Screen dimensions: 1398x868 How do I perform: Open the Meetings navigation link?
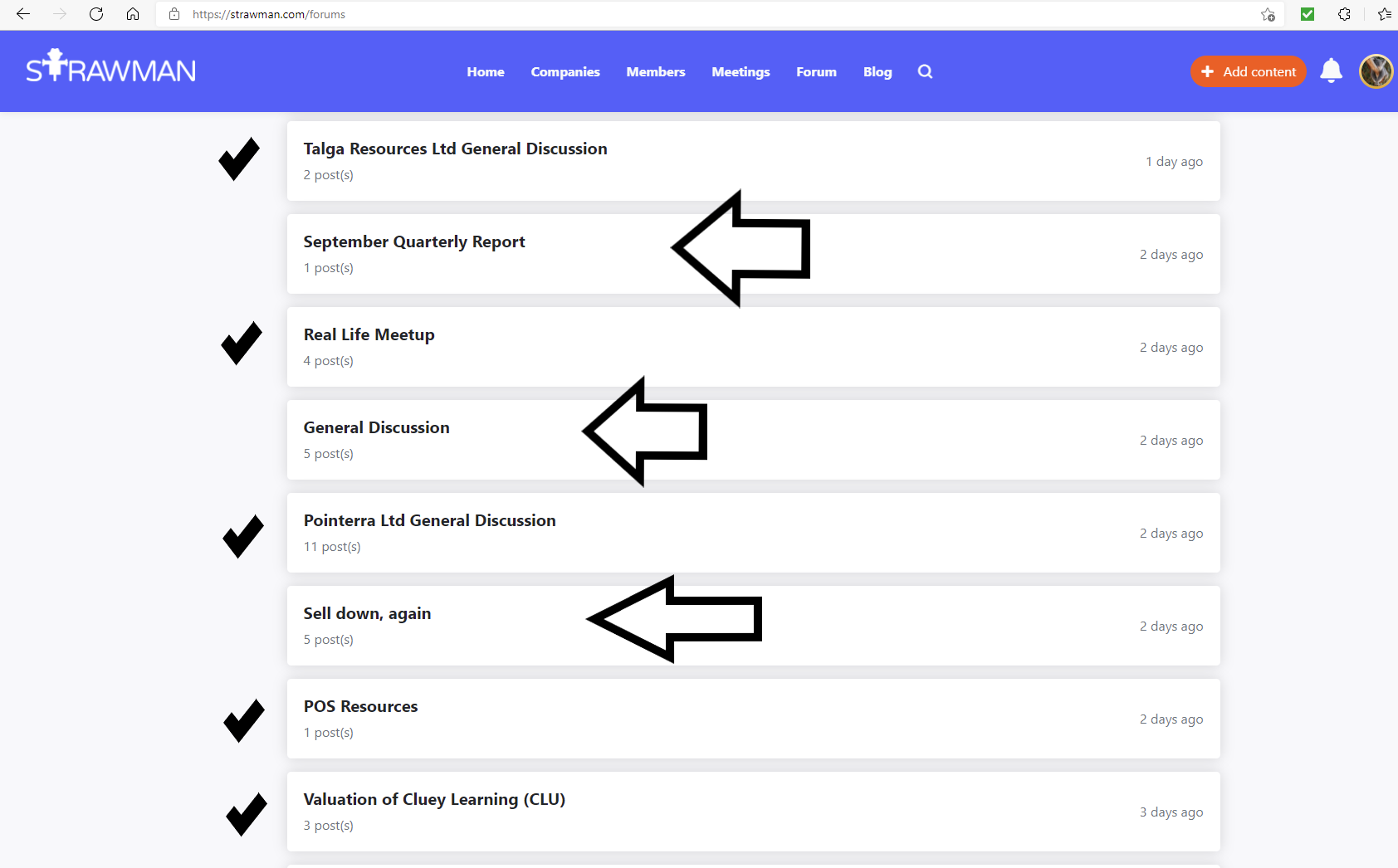741,72
